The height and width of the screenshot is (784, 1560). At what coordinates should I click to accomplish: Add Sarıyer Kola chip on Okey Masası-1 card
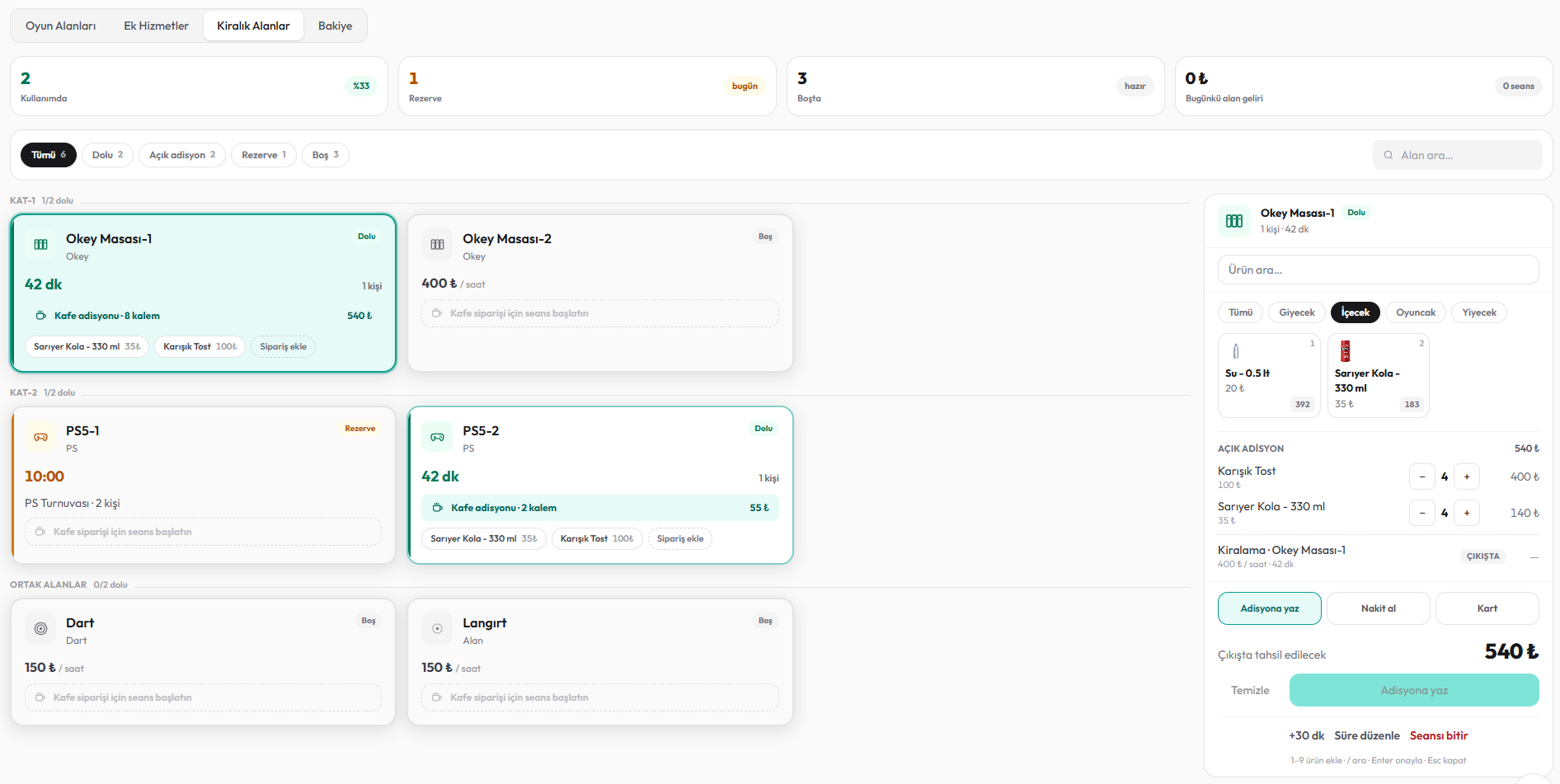[x=87, y=347]
